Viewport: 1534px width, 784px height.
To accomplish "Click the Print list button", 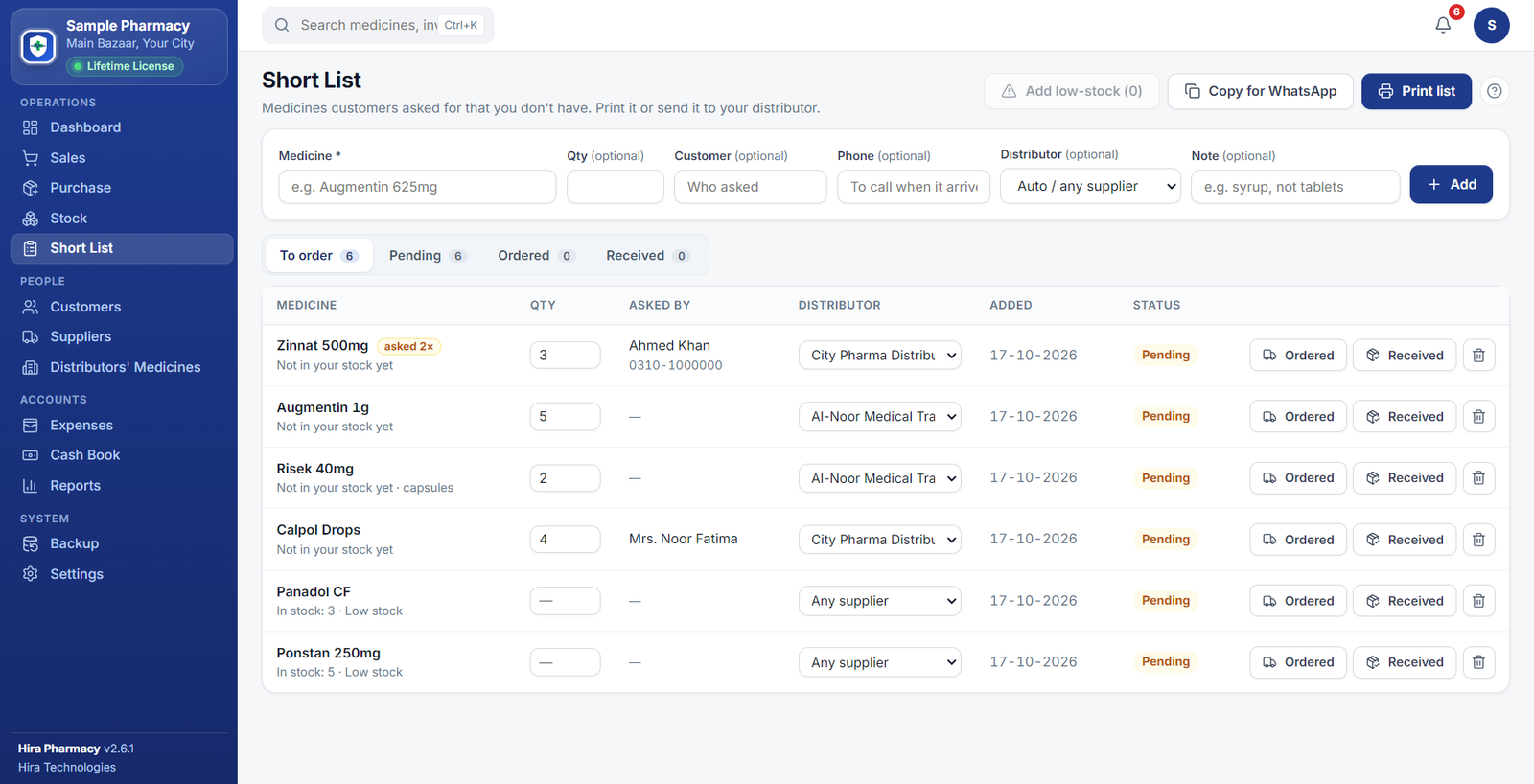I will [1416, 91].
